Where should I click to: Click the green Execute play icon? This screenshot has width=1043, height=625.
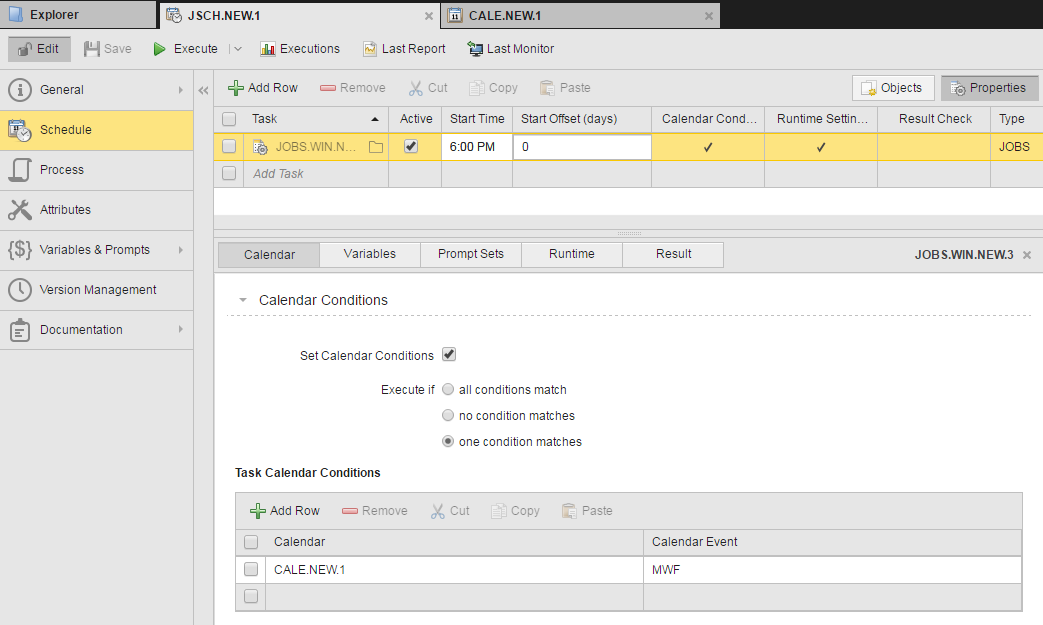pos(159,49)
